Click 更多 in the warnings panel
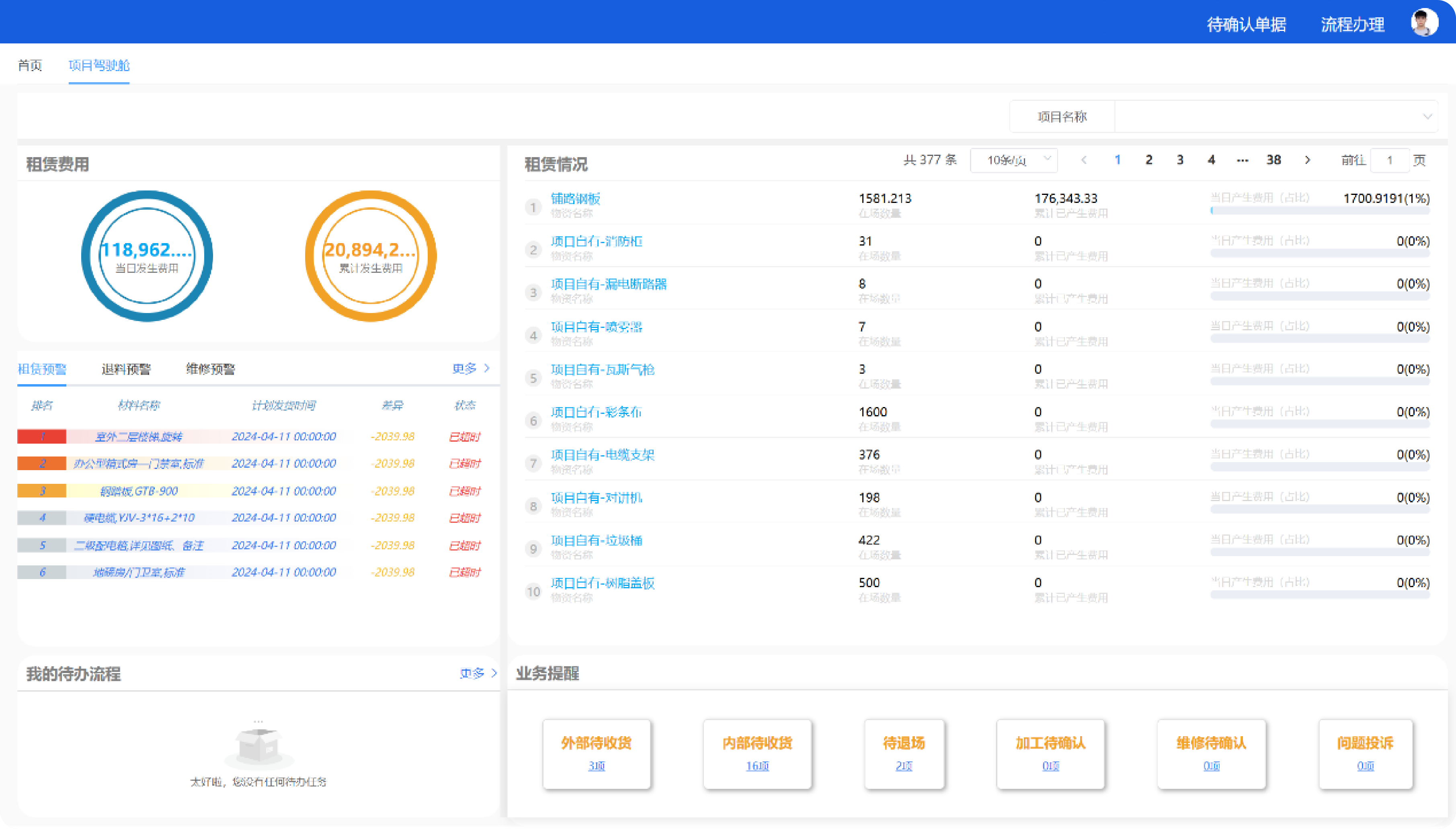Image resolution: width=1456 pixels, height=829 pixels. pyautogui.click(x=470, y=368)
